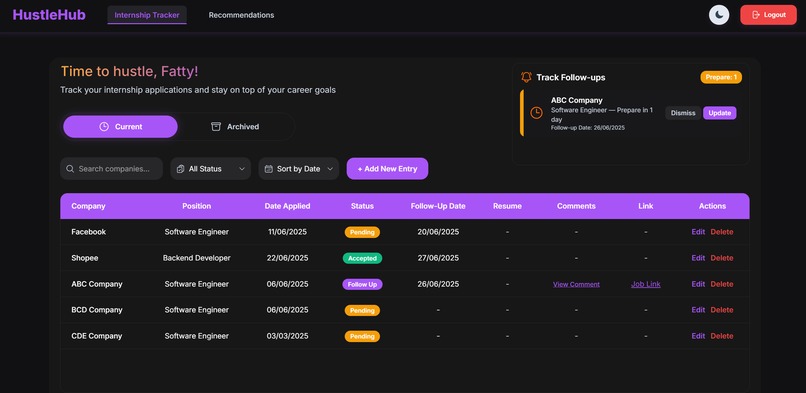Click the 20/06/2025 follow-up date
The height and width of the screenshot is (393, 806).
pos(438,232)
